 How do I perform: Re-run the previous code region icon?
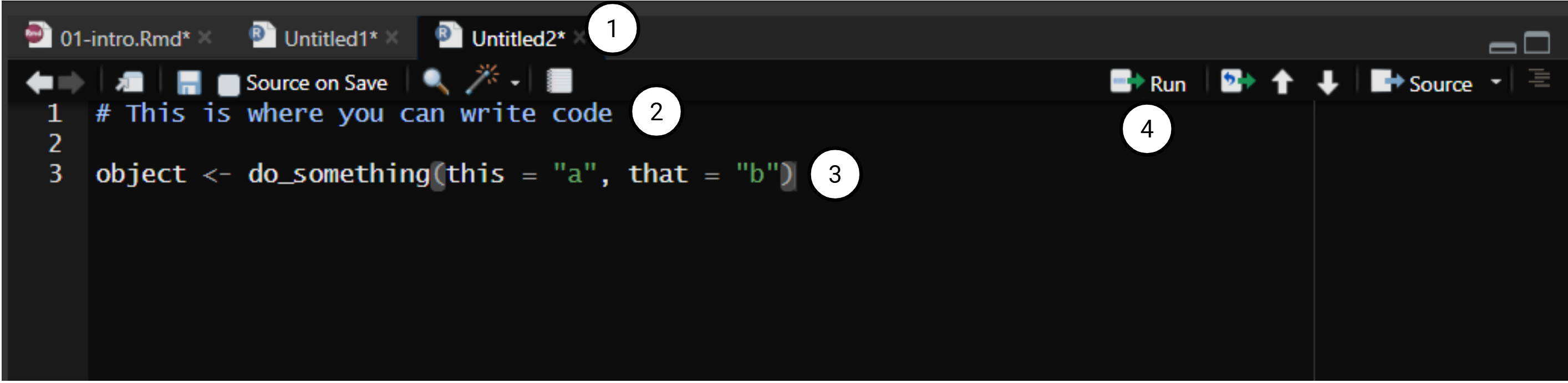point(1238,81)
